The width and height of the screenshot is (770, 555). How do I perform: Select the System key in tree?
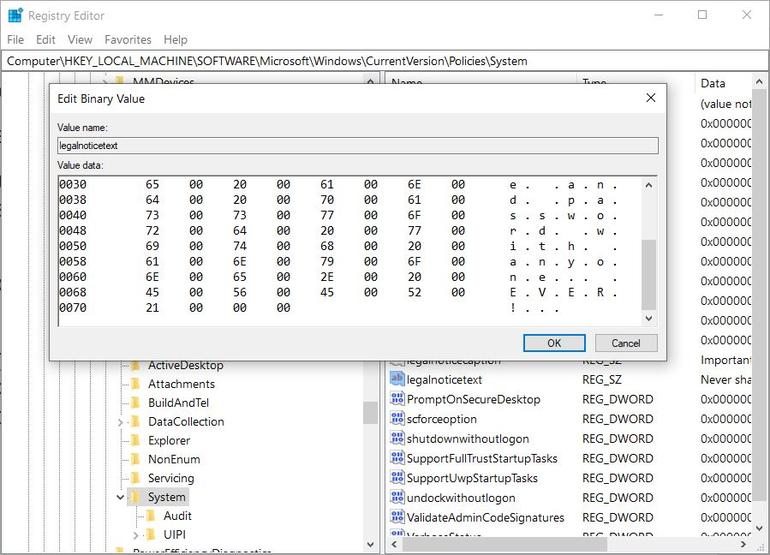pyautogui.click(x=166, y=497)
